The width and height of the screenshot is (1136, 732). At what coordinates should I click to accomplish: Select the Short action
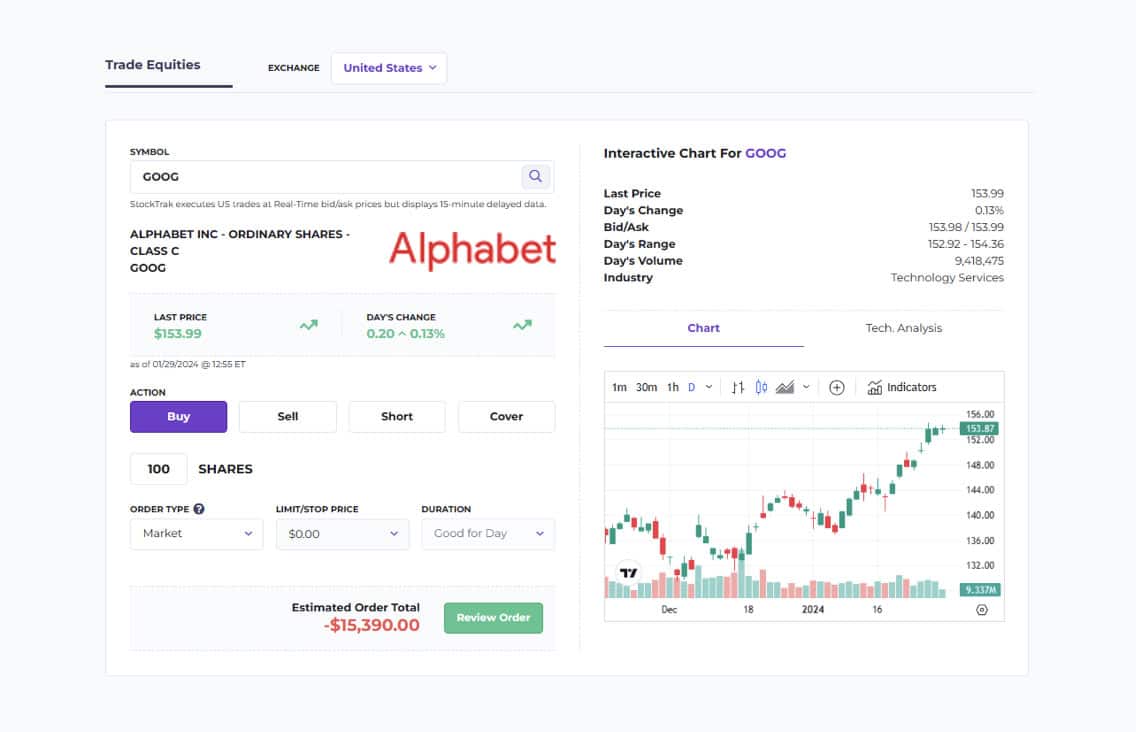tap(397, 417)
